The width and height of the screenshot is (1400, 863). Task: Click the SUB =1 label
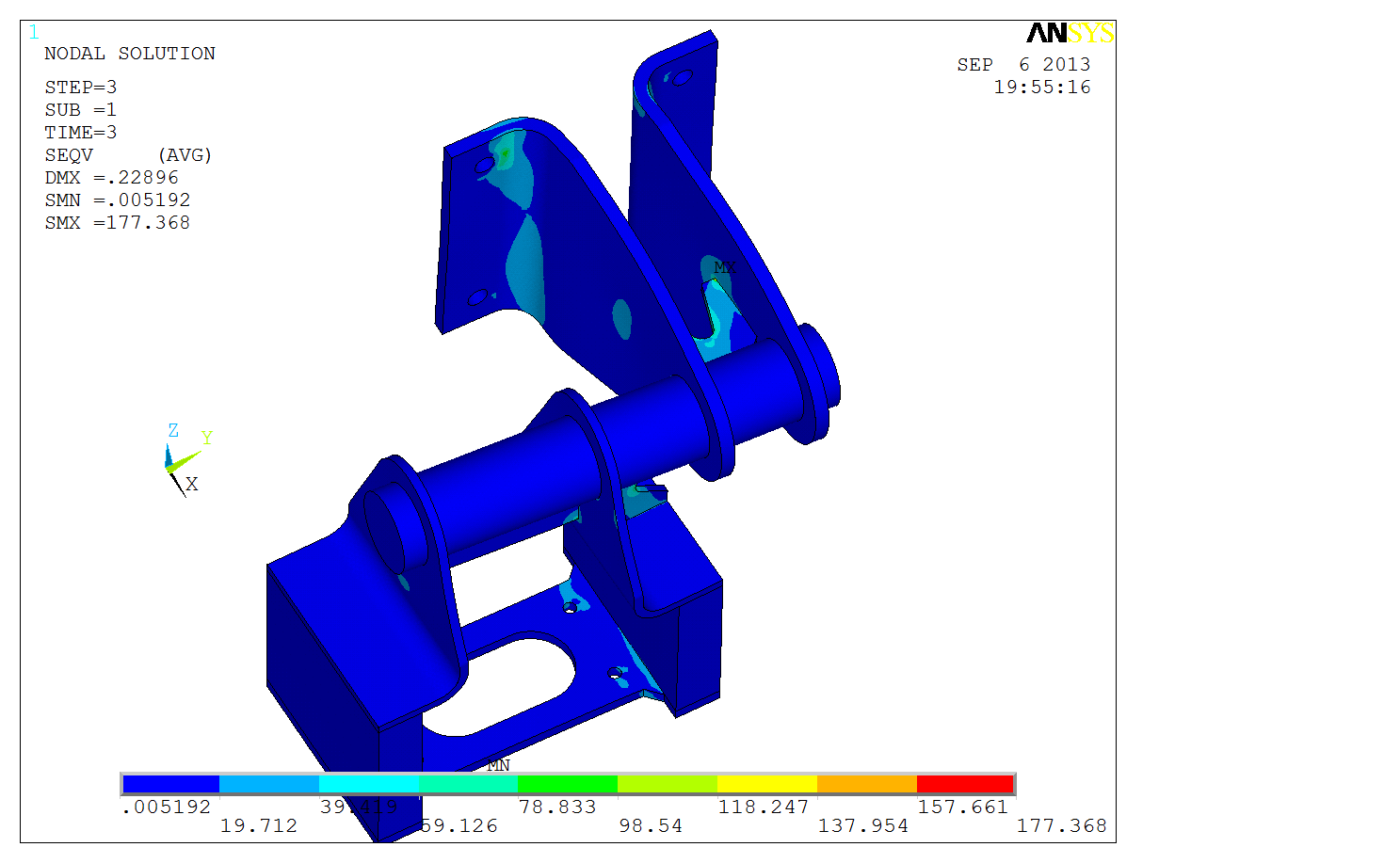tap(81, 110)
